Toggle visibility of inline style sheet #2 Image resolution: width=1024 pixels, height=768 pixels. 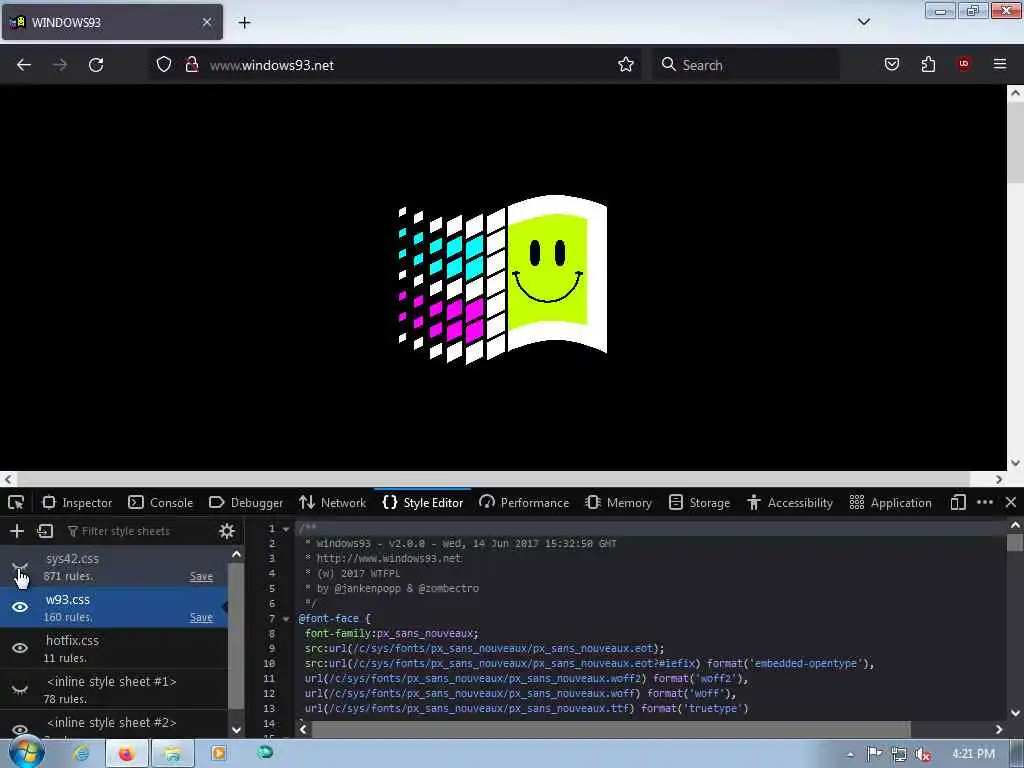[20, 729]
